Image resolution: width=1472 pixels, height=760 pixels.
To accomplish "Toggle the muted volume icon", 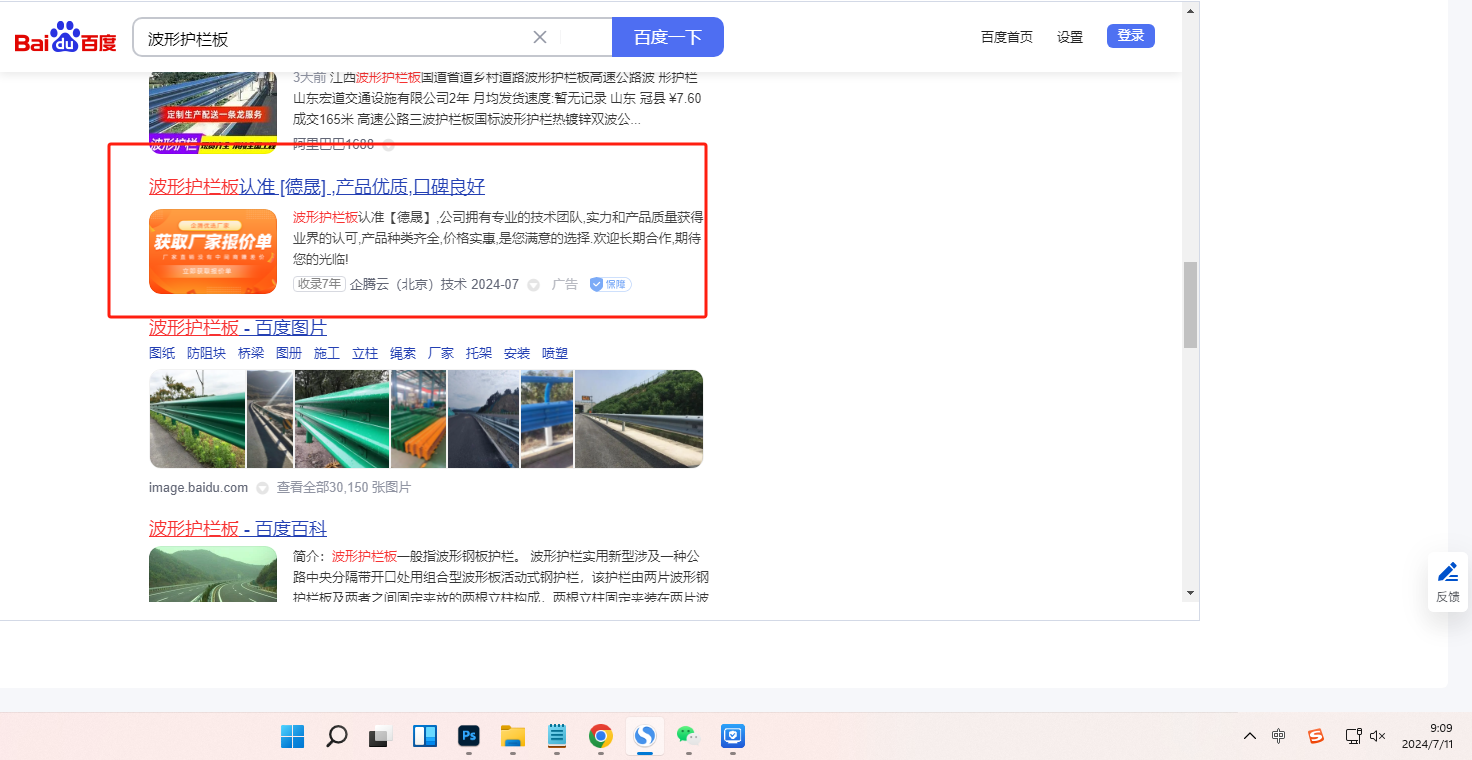I will tap(1377, 736).
